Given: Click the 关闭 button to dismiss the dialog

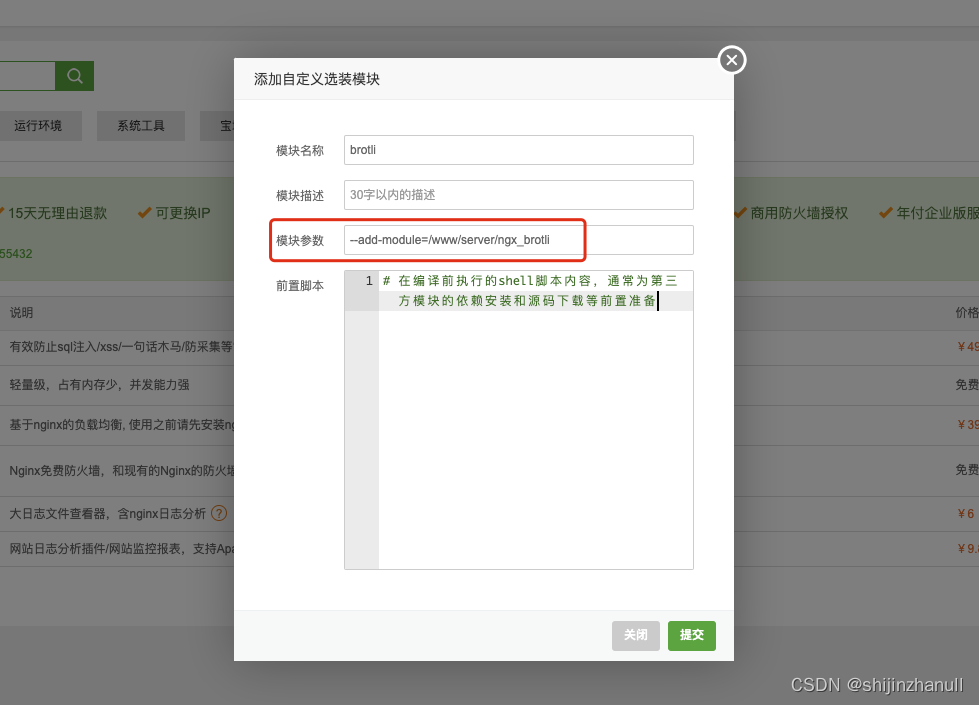Looking at the screenshot, I should [x=636, y=635].
